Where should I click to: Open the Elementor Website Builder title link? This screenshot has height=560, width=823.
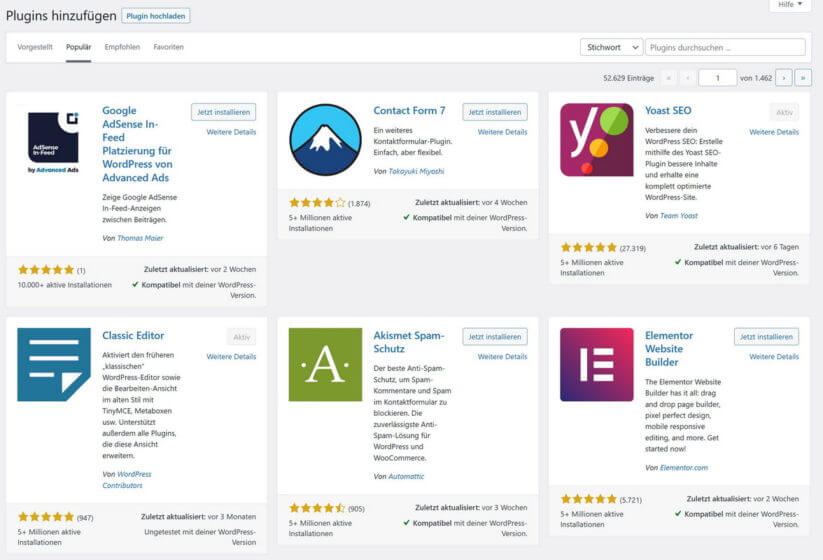pos(669,349)
